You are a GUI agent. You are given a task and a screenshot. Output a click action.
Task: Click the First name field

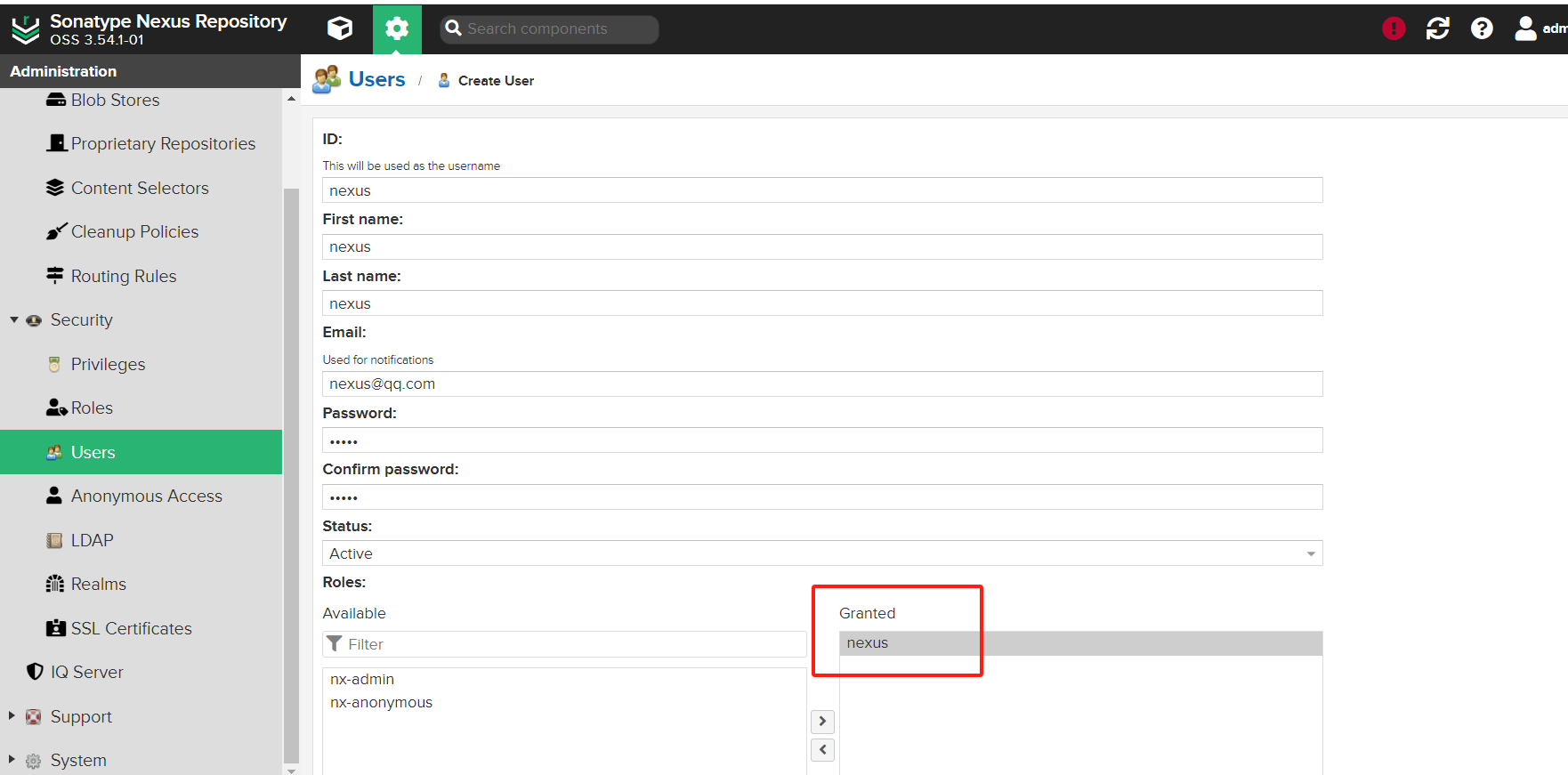click(x=822, y=246)
